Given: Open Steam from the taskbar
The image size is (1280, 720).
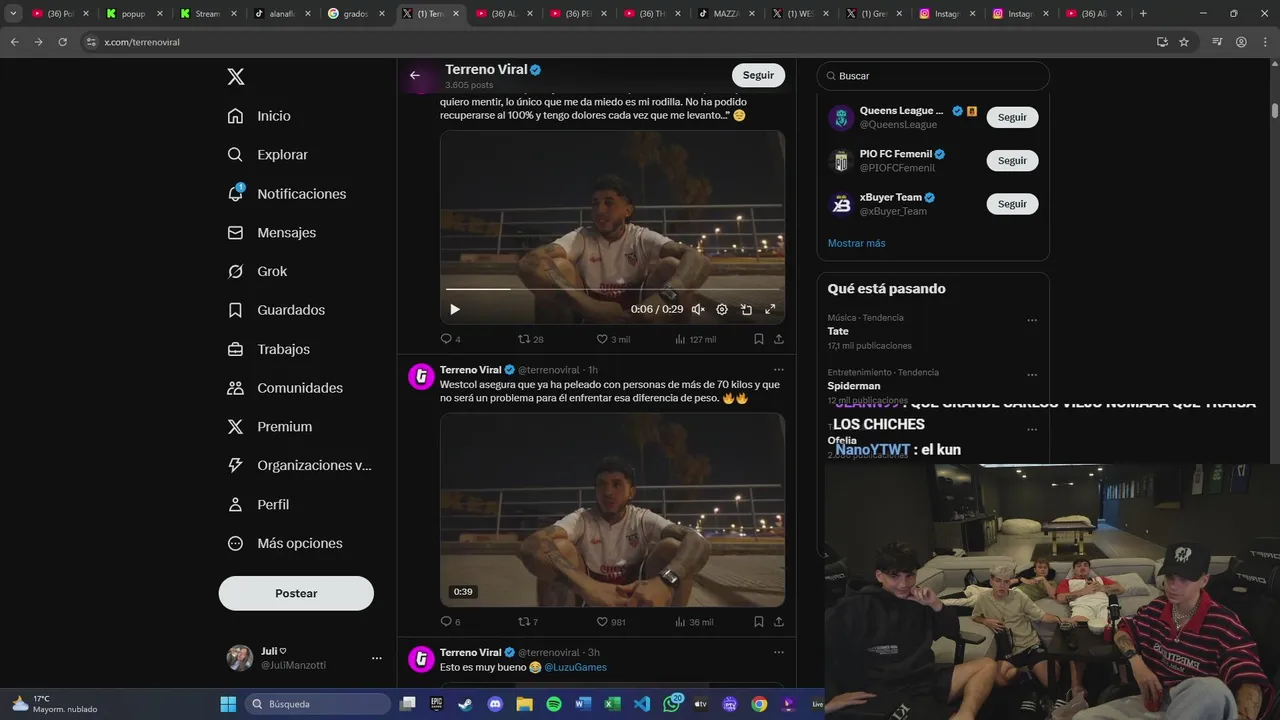Looking at the screenshot, I should pos(466,704).
